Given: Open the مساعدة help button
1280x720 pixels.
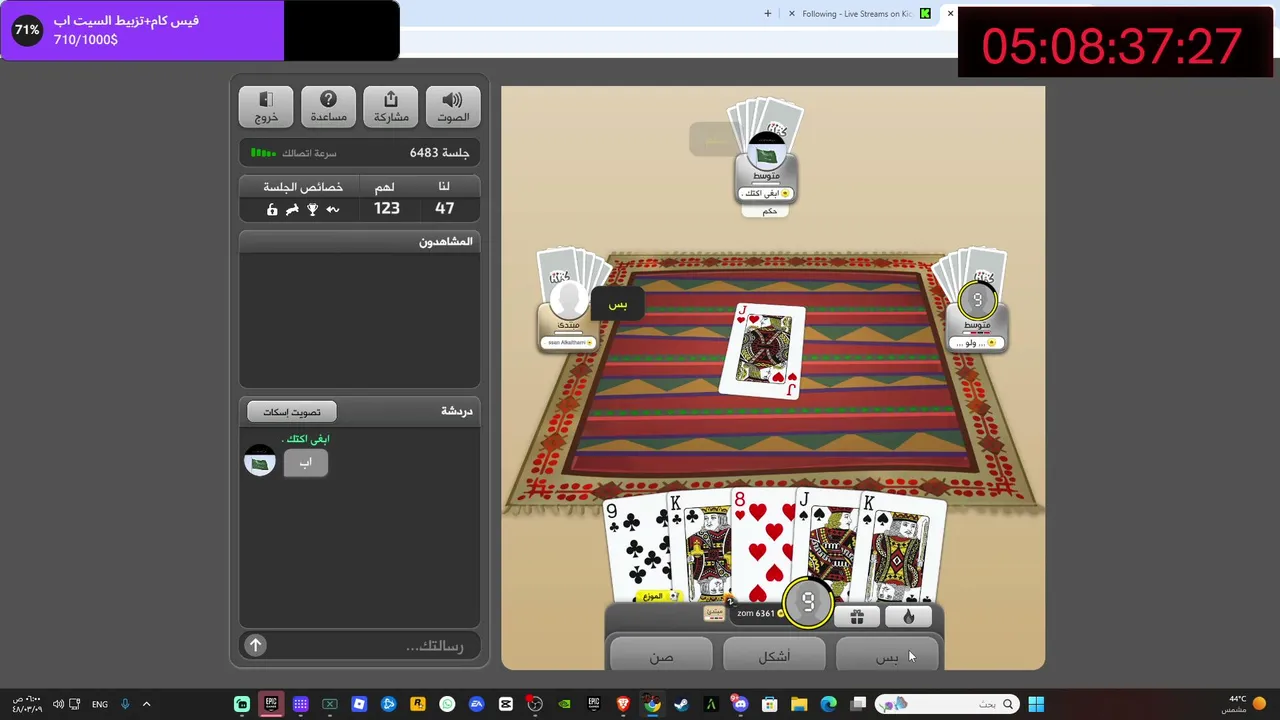Looking at the screenshot, I should click(x=328, y=107).
